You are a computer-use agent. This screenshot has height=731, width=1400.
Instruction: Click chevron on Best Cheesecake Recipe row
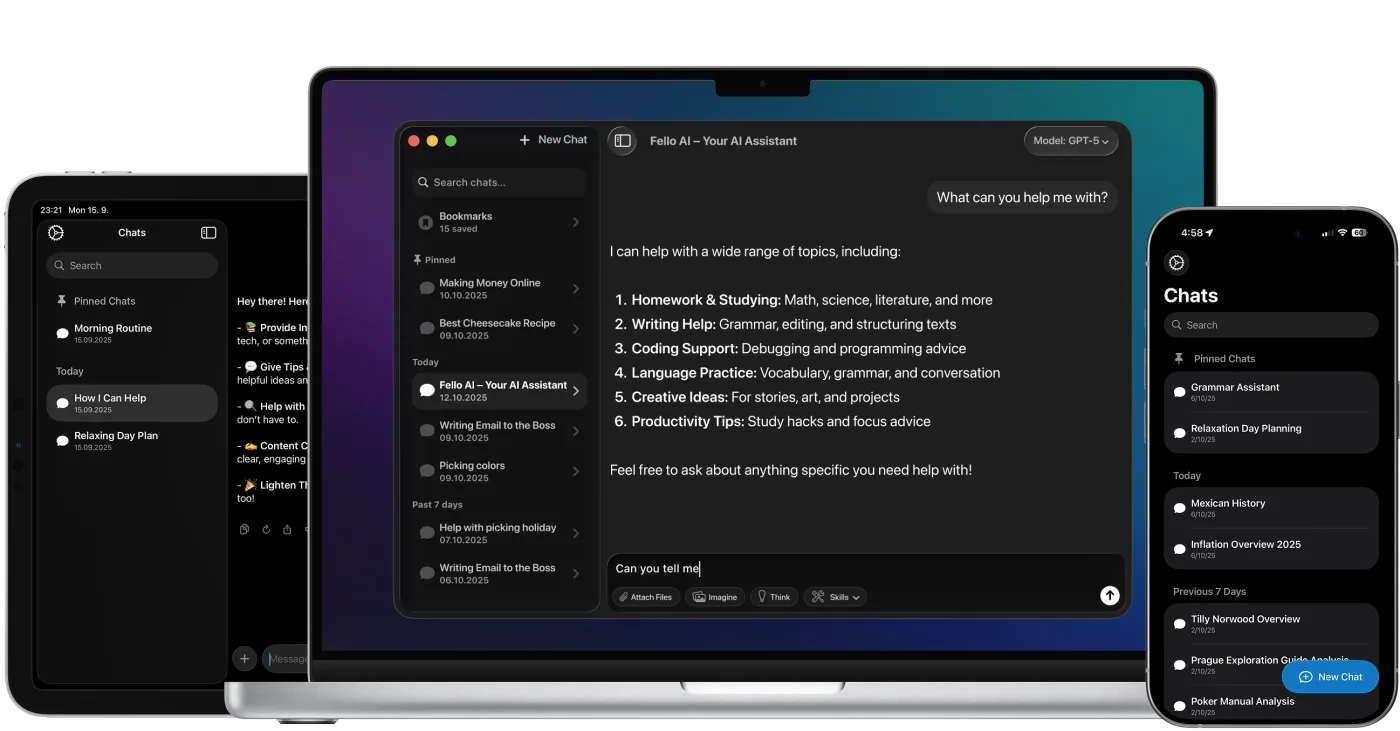point(576,329)
